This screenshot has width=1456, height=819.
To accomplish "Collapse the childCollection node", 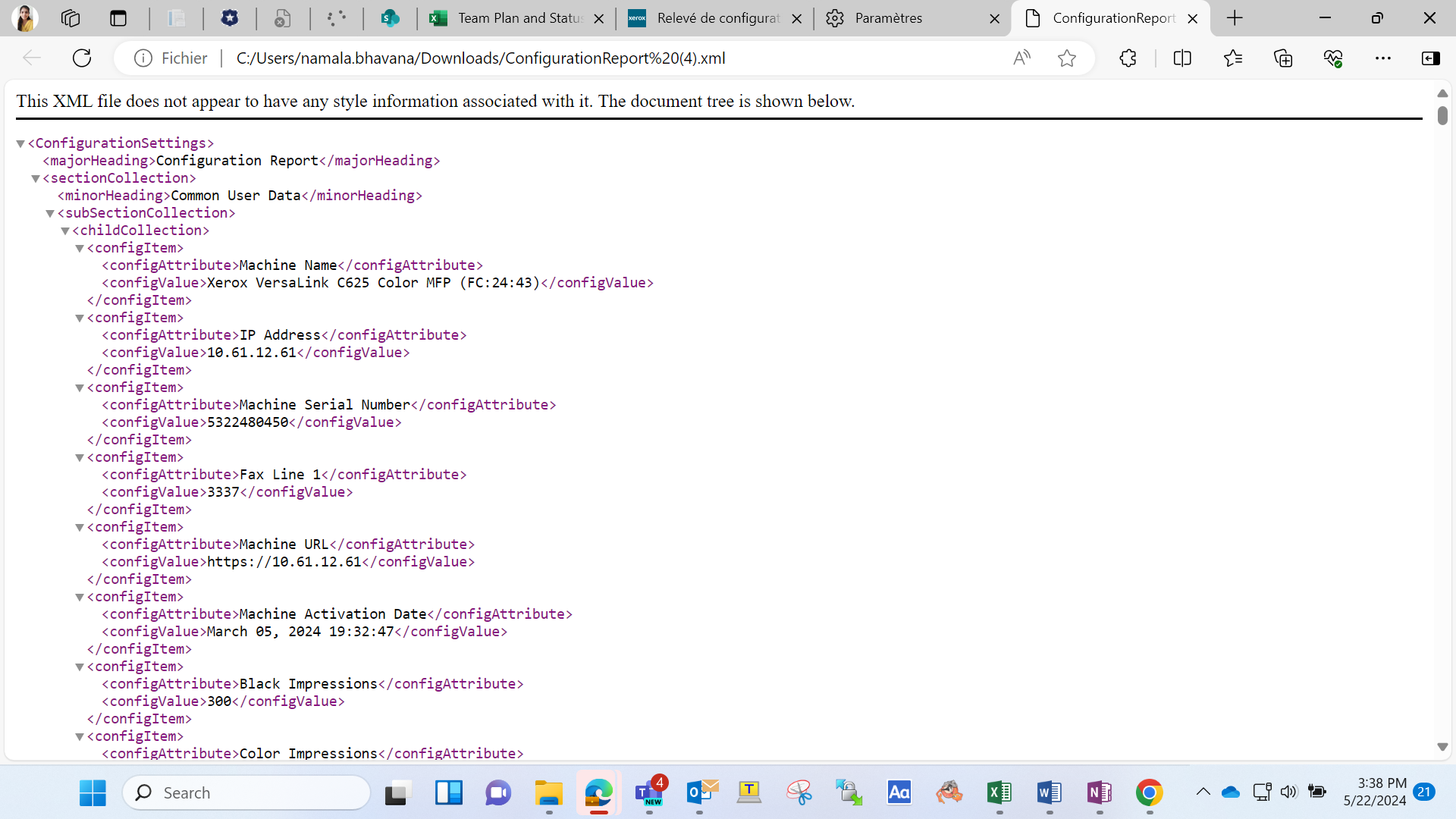I will (65, 231).
